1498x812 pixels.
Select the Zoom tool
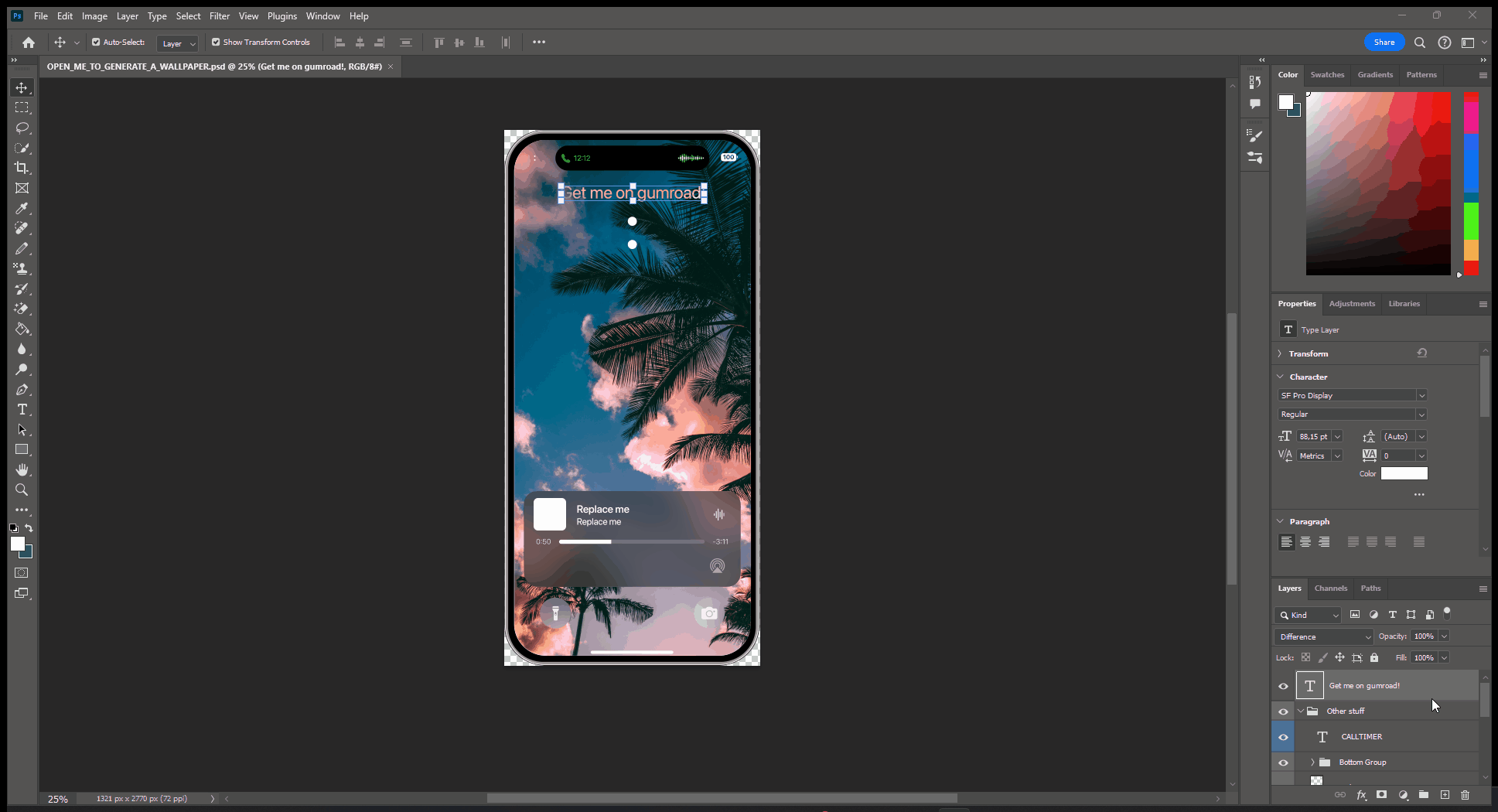[x=22, y=490]
